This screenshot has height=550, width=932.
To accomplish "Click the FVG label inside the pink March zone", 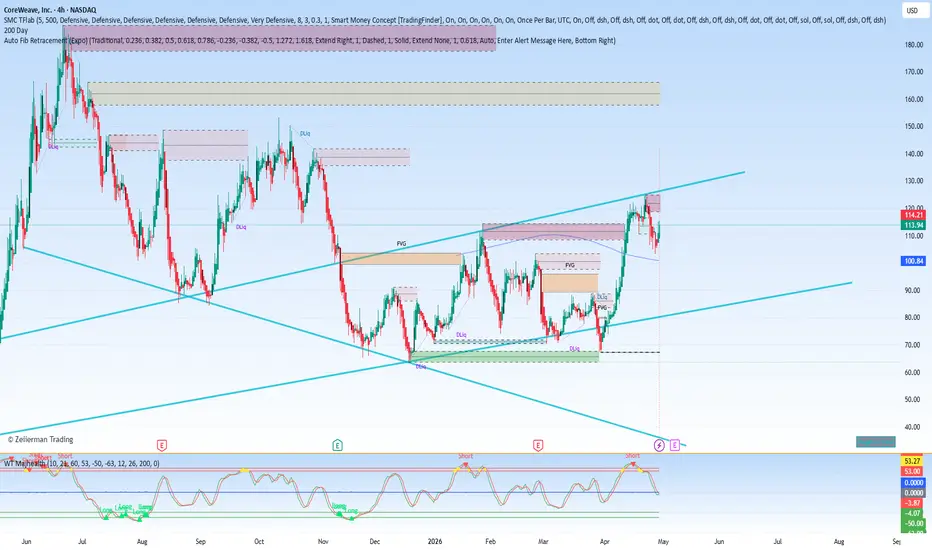I will (x=569, y=265).
